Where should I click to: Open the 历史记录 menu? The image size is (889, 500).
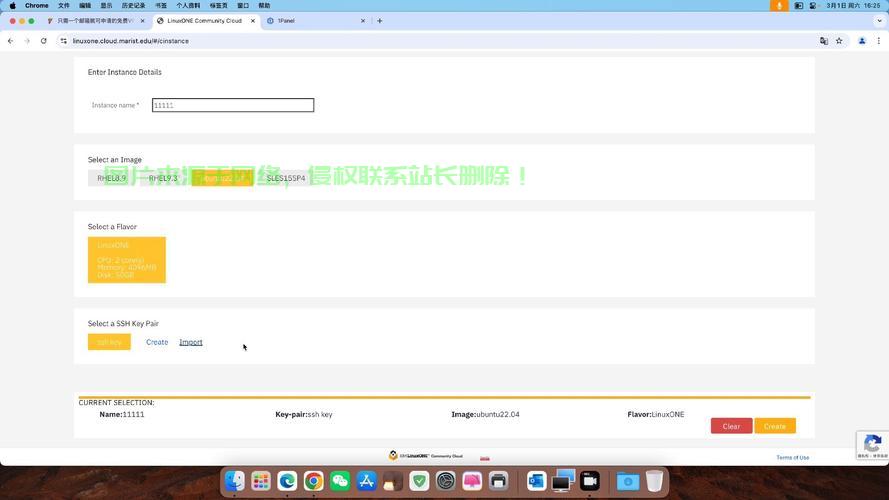(x=133, y=6)
